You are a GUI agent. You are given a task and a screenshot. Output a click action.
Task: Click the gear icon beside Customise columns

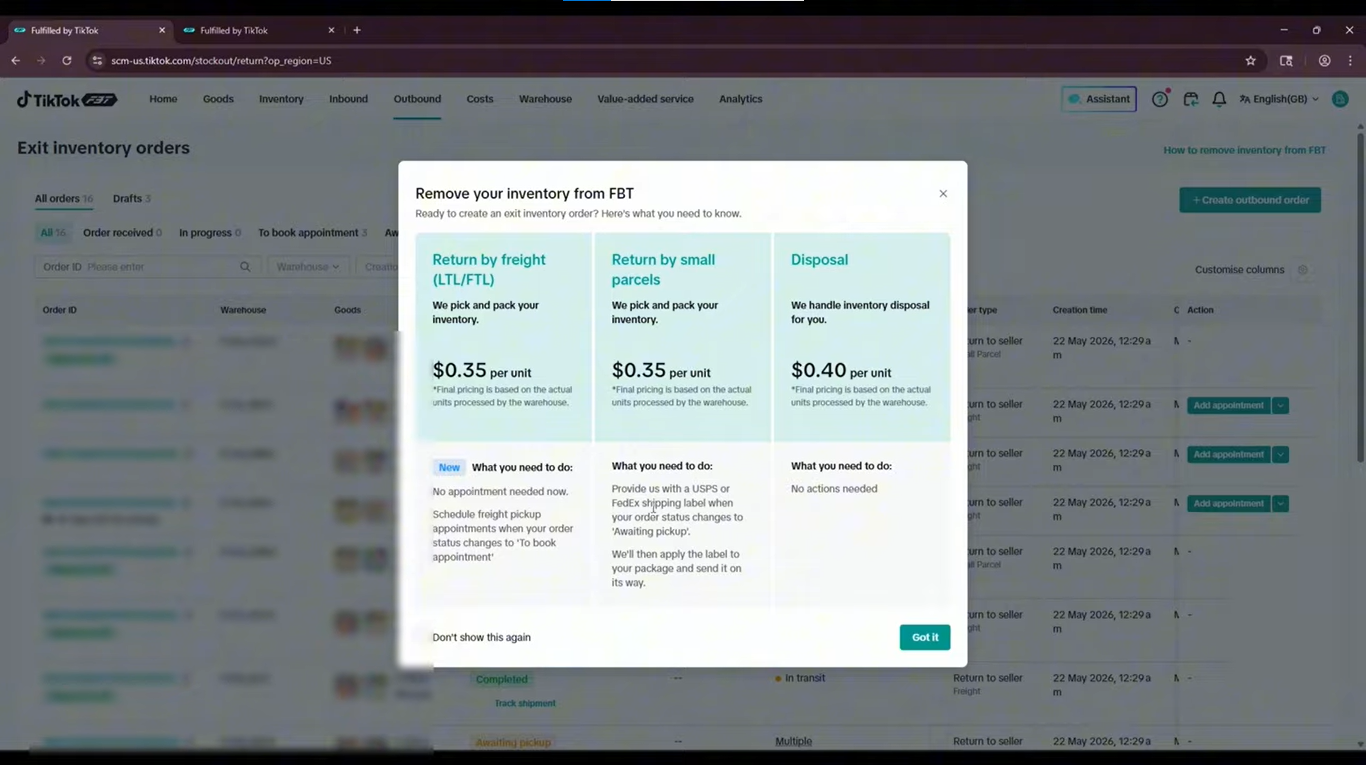[1302, 270]
